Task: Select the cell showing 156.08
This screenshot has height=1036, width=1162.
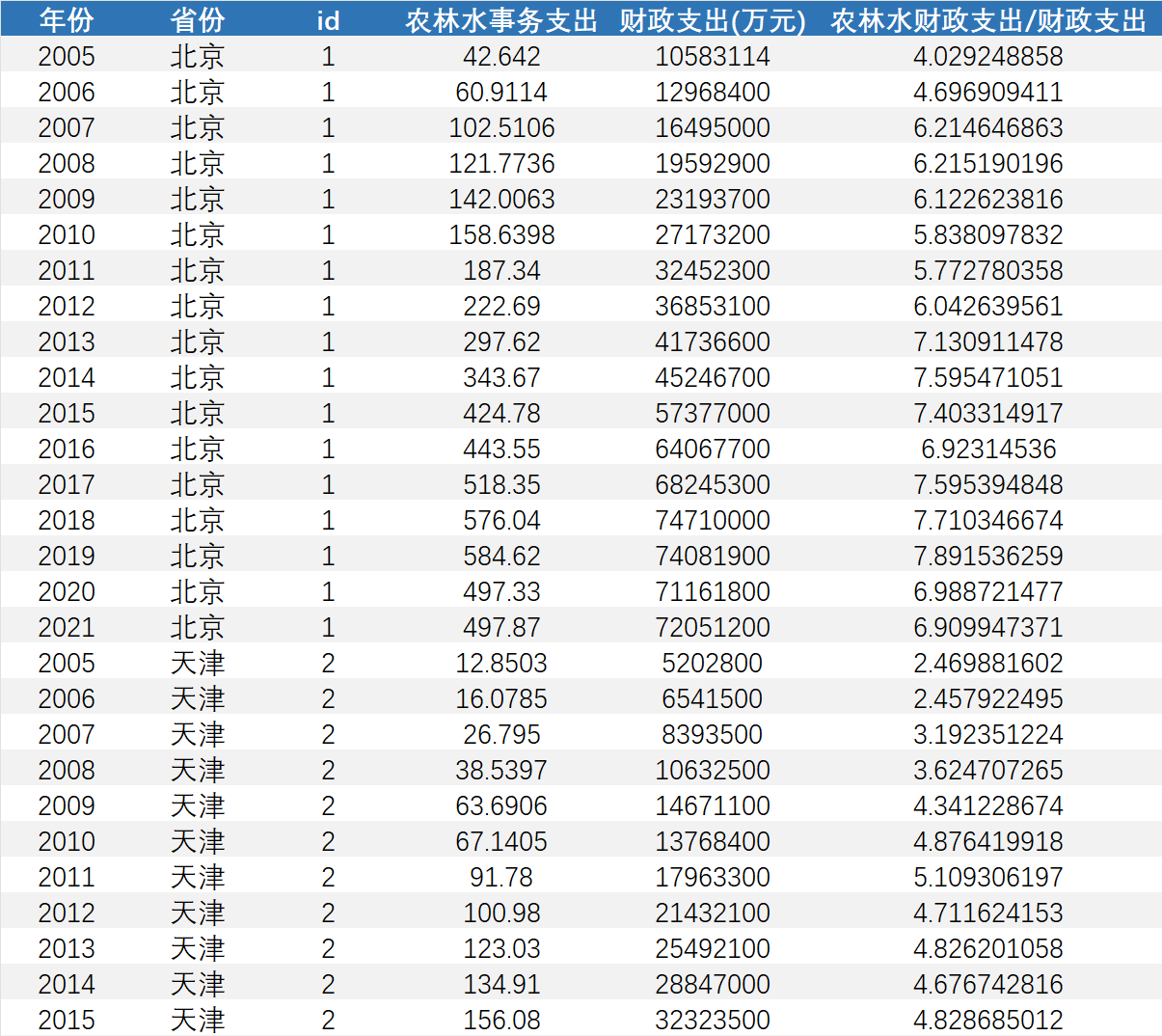Action: click(501, 1021)
